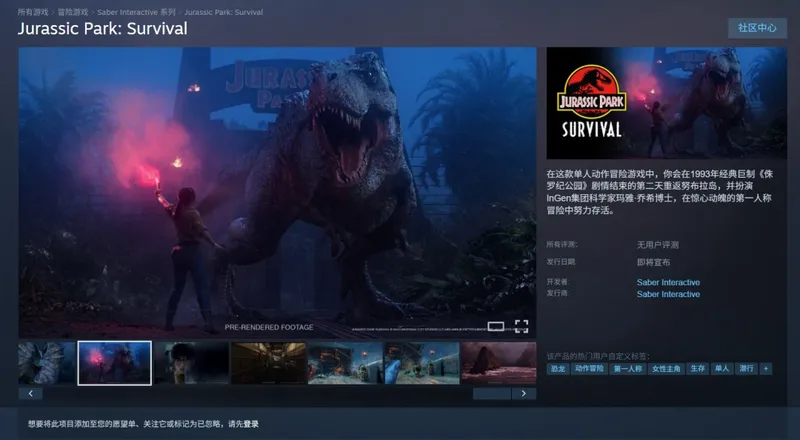Open the 所有游戏 breadcrumb link
Screen dimensions: 800x440
(x=32, y=11)
